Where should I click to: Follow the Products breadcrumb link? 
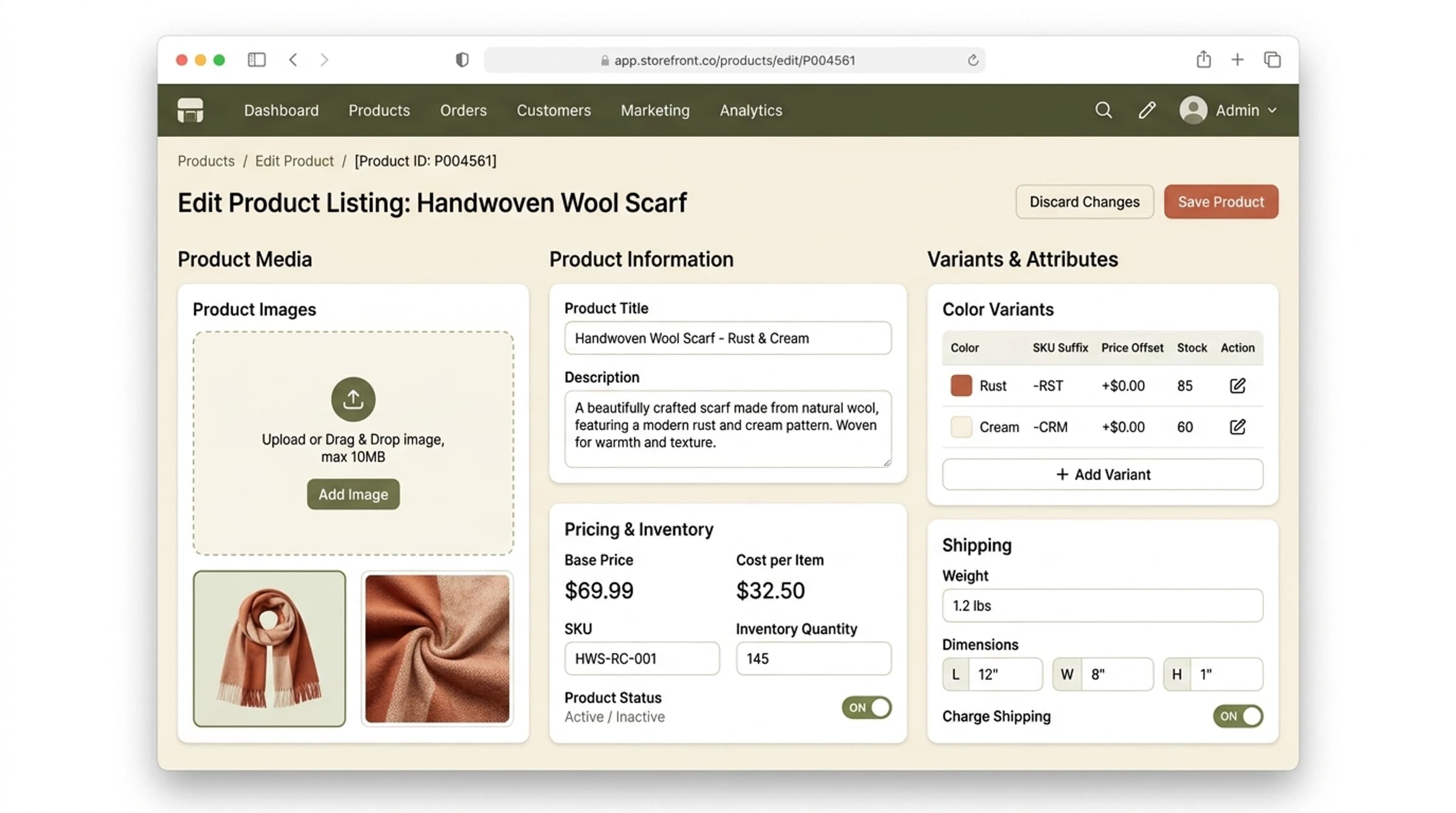[x=206, y=161]
